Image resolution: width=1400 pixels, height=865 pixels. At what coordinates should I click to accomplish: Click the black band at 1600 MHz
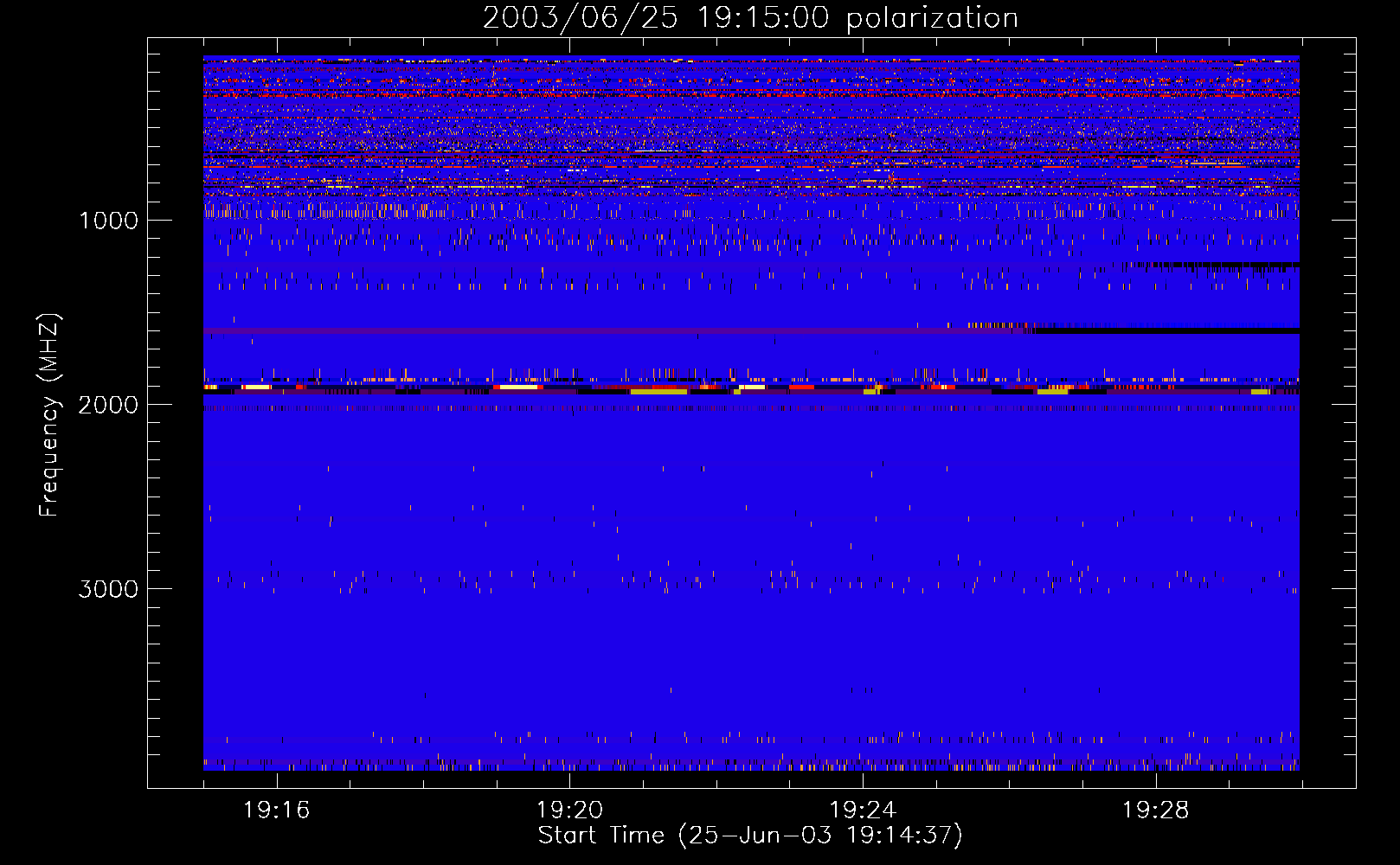[1167, 330]
